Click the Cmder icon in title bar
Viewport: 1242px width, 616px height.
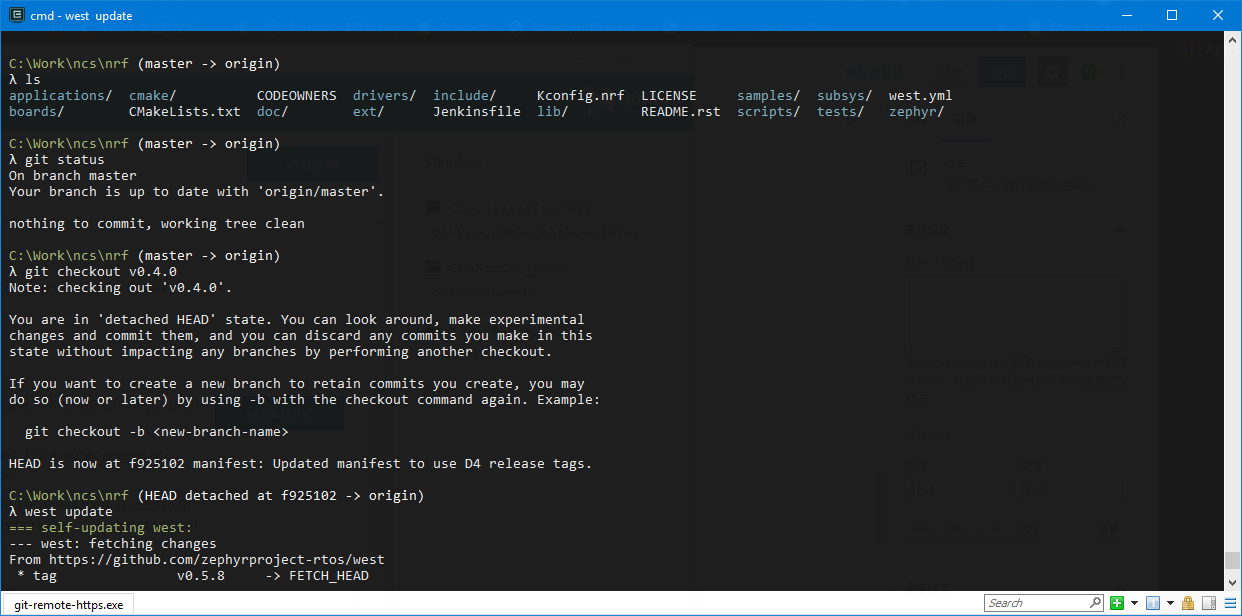(x=16, y=15)
